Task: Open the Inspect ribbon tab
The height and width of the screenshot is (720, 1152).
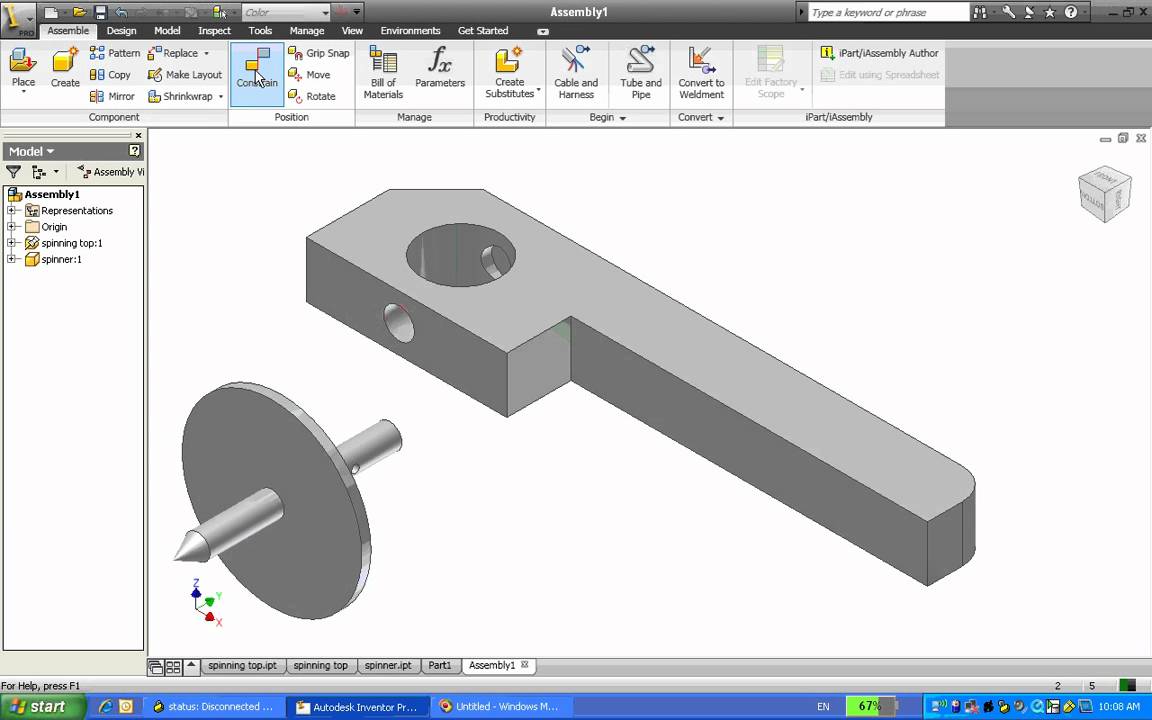Action: click(214, 31)
